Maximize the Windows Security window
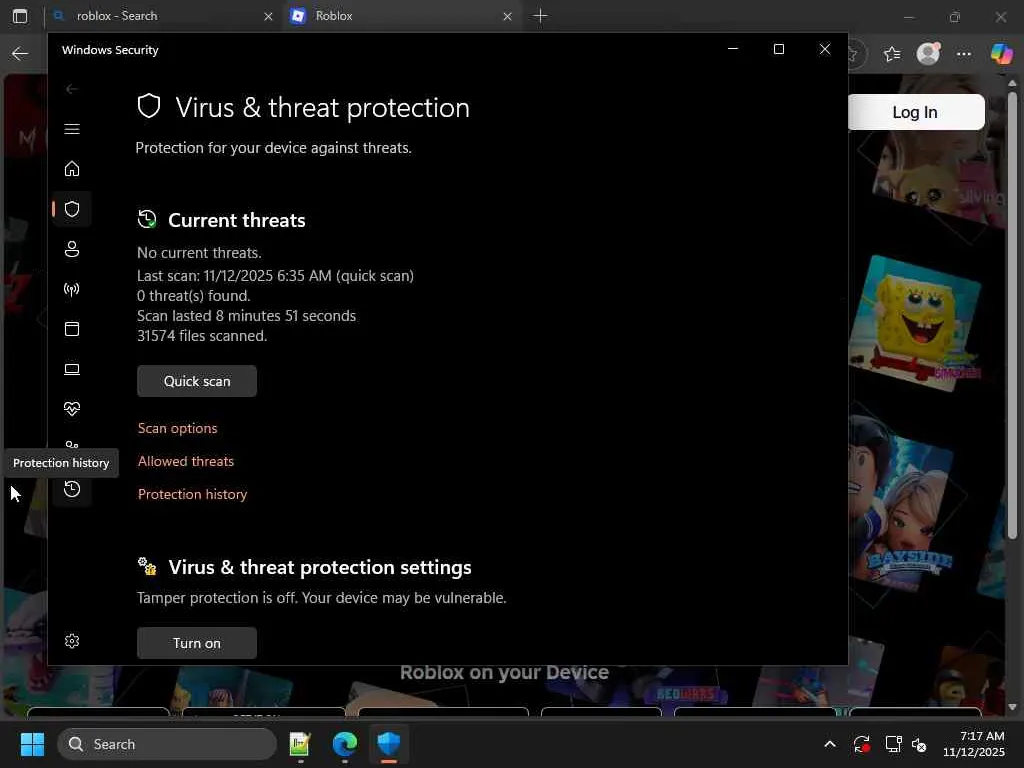 coord(778,49)
